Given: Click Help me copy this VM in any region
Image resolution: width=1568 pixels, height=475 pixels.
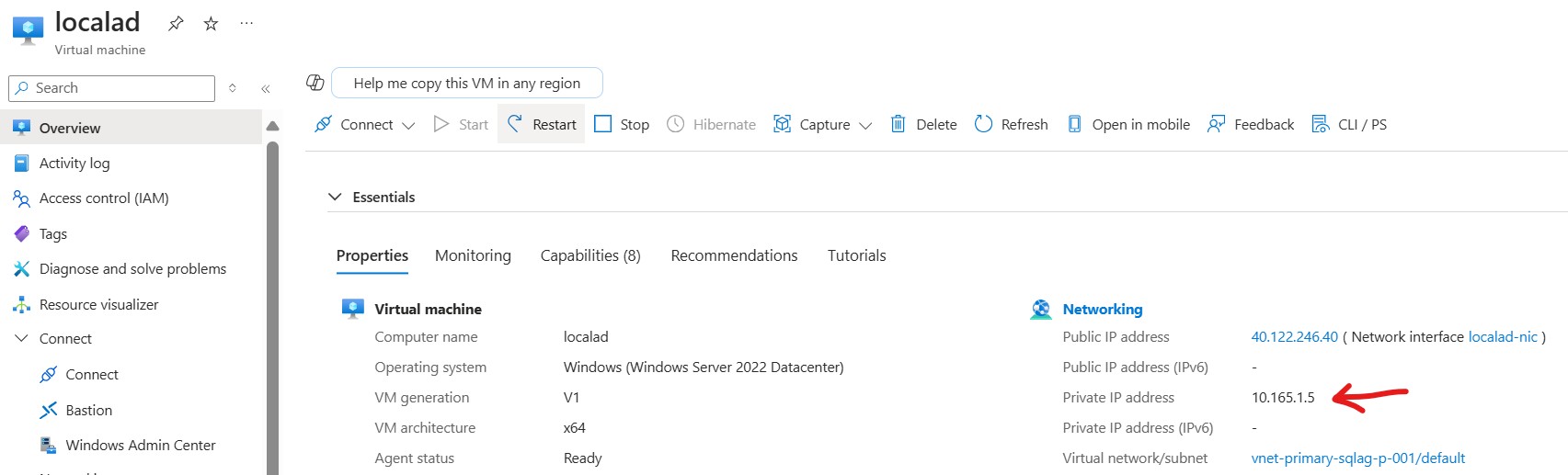Looking at the screenshot, I should coord(467,83).
